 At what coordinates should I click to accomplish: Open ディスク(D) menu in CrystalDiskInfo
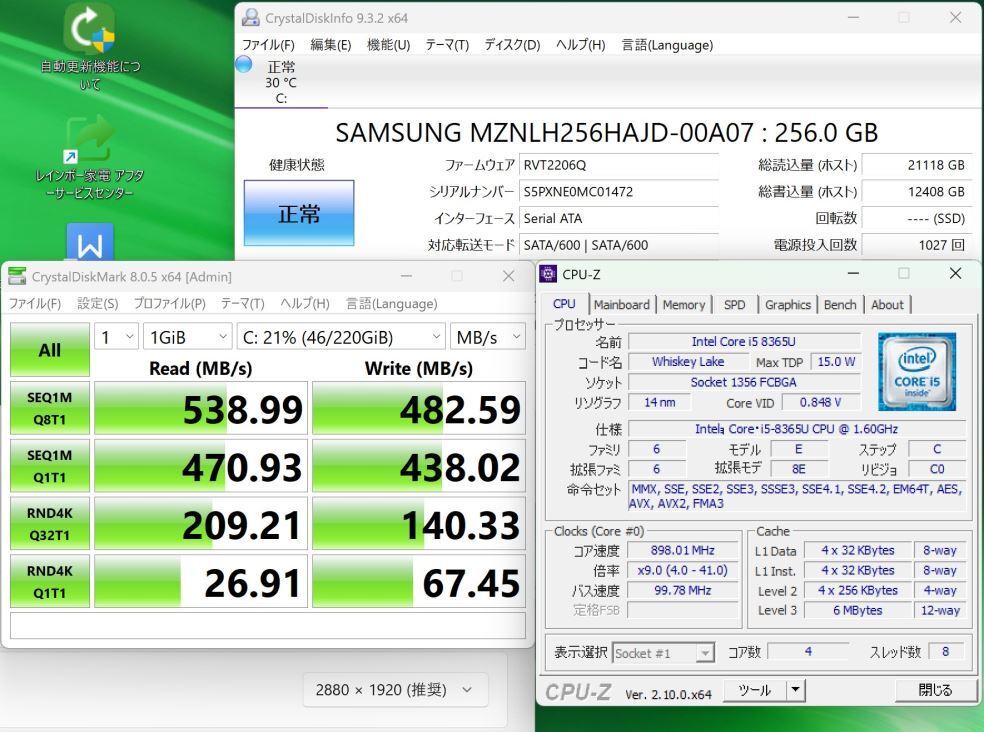click(512, 45)
